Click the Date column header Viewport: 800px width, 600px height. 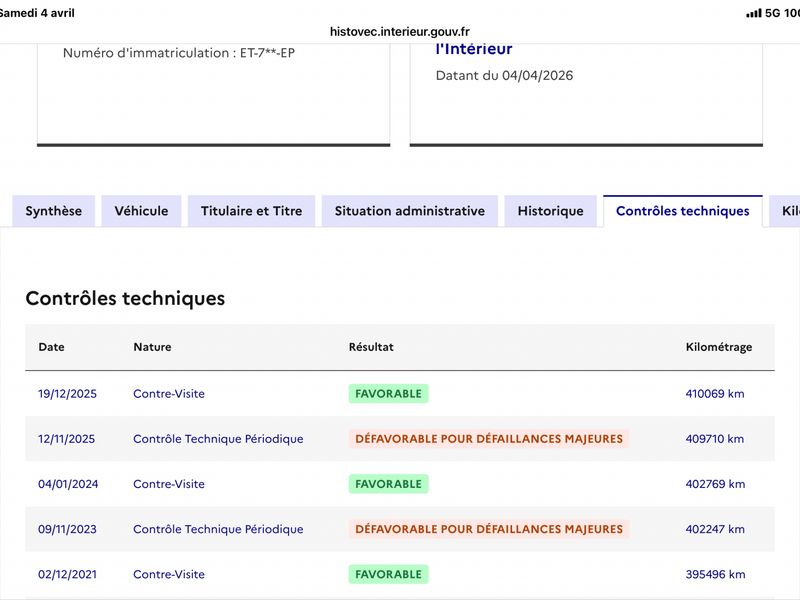(x=51, y=347)
